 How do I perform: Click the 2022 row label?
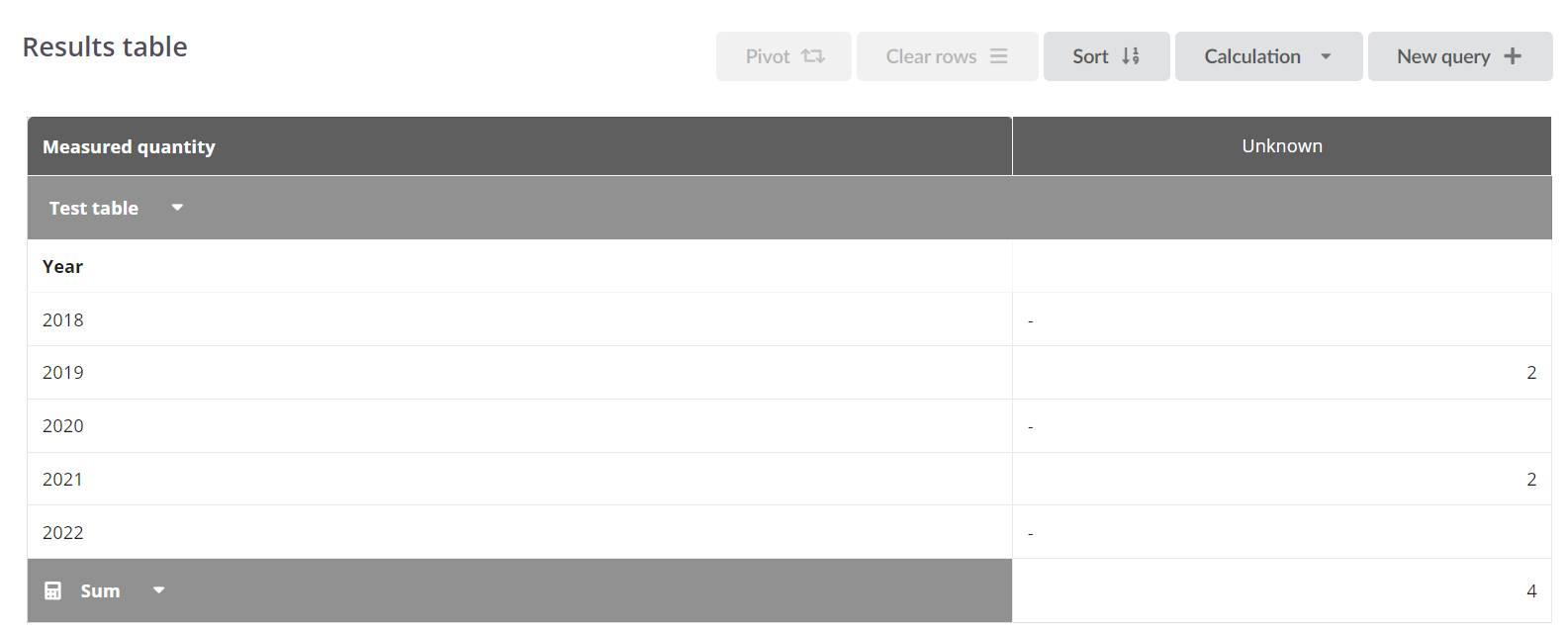click(x=63, y=532)
